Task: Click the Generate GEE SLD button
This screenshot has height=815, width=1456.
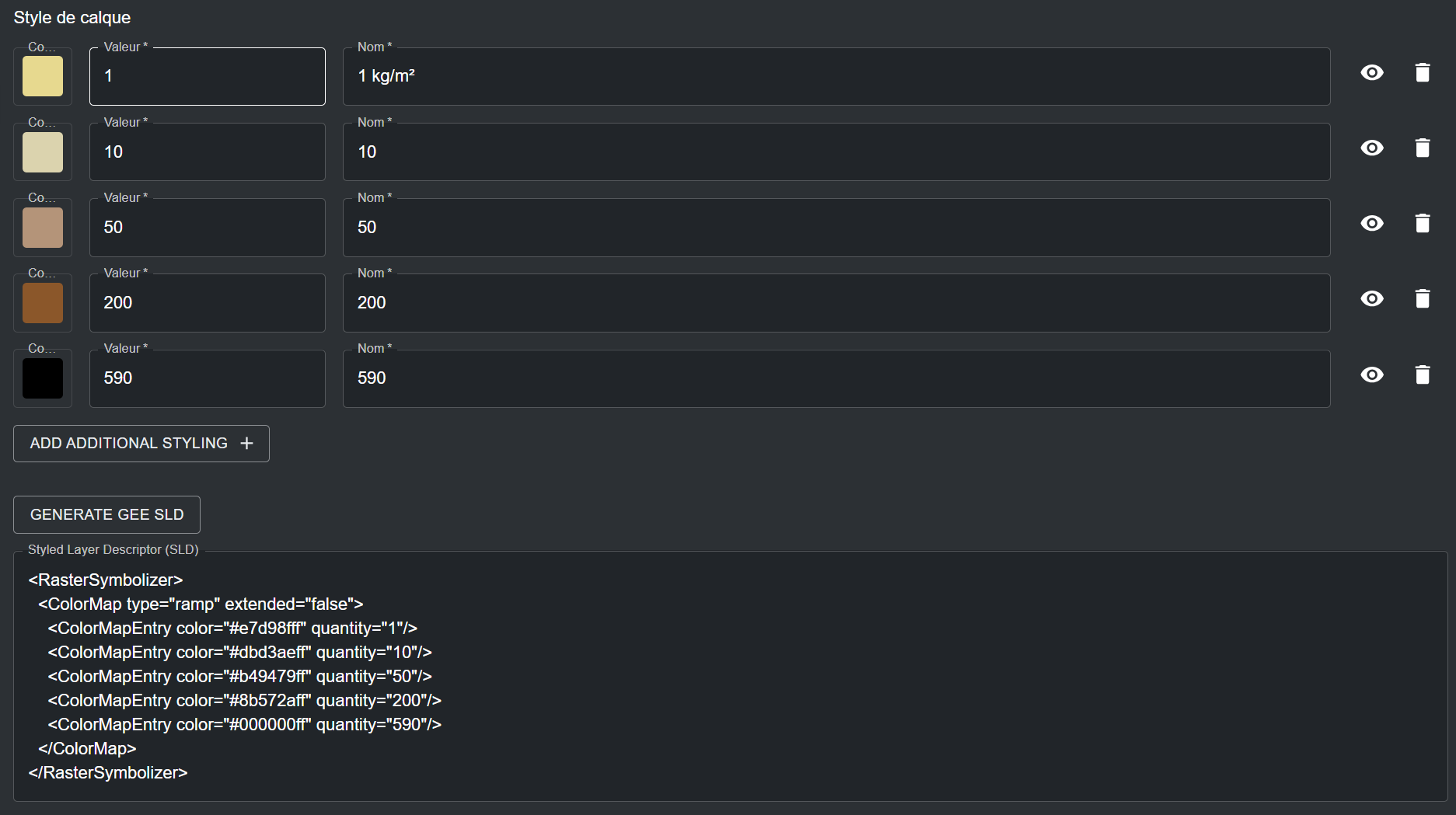Action: click(x=106, y=515)
